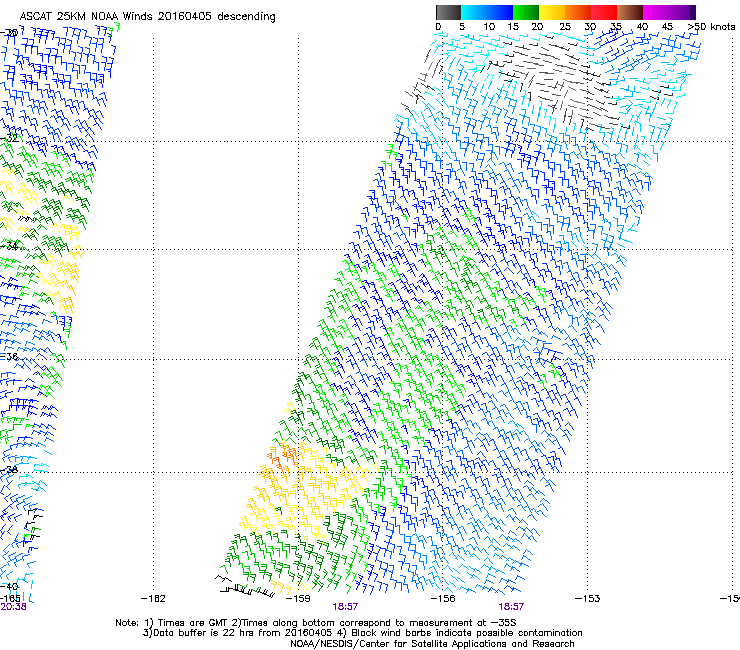Select the cyan-blue 5-15 knots color segment
The width and height of the screenshot is (740, 650).
click(x=487, y=12)
